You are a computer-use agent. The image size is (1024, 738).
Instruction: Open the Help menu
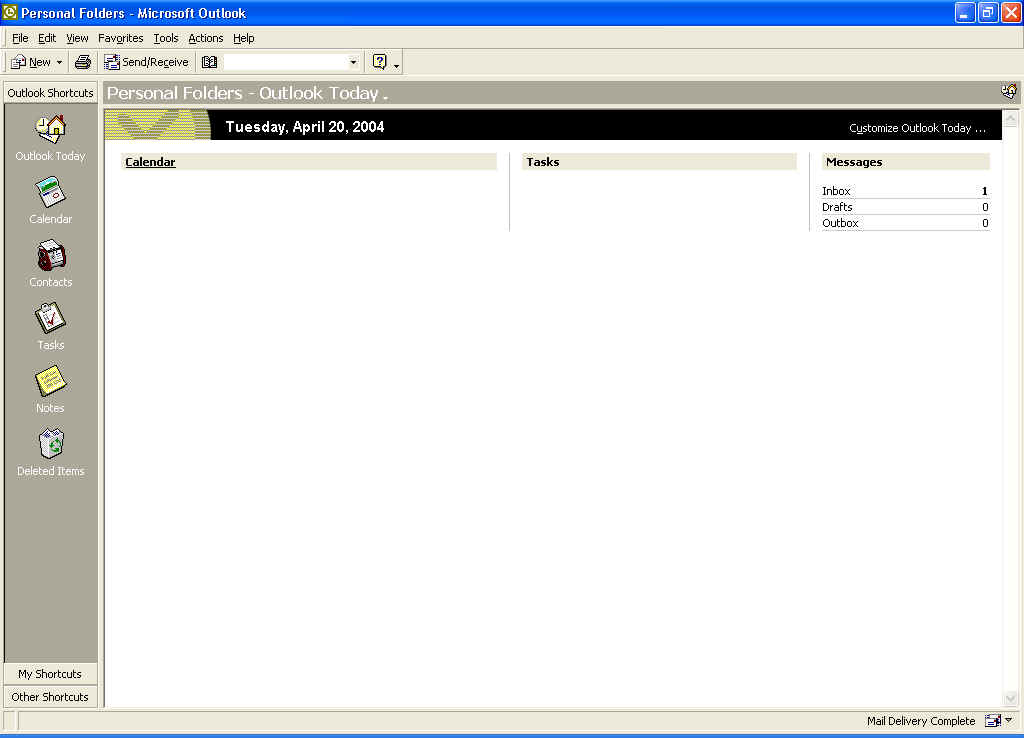(x=244, y=38)
